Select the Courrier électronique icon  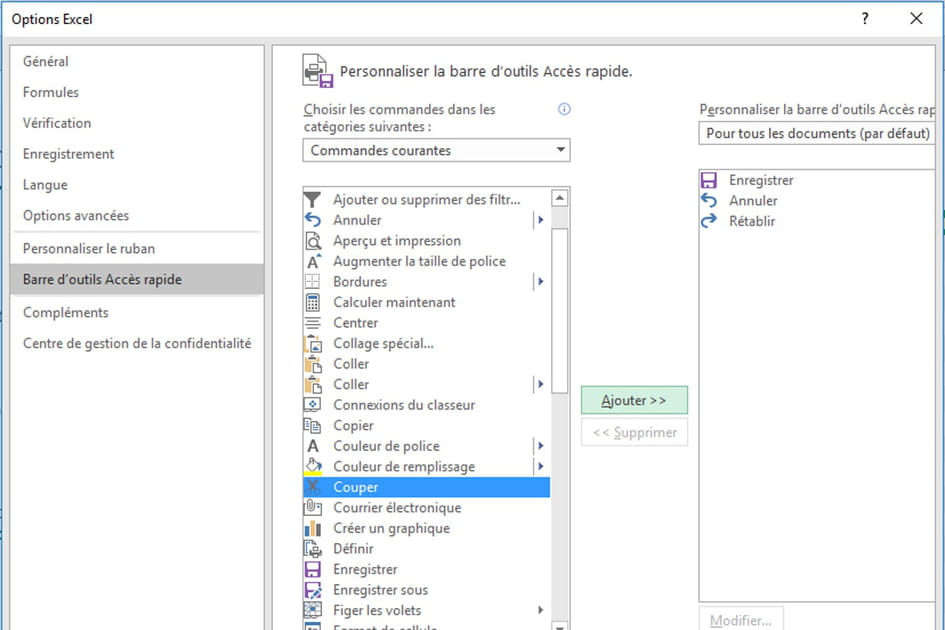pyautogui.click(x=312, y=507)
